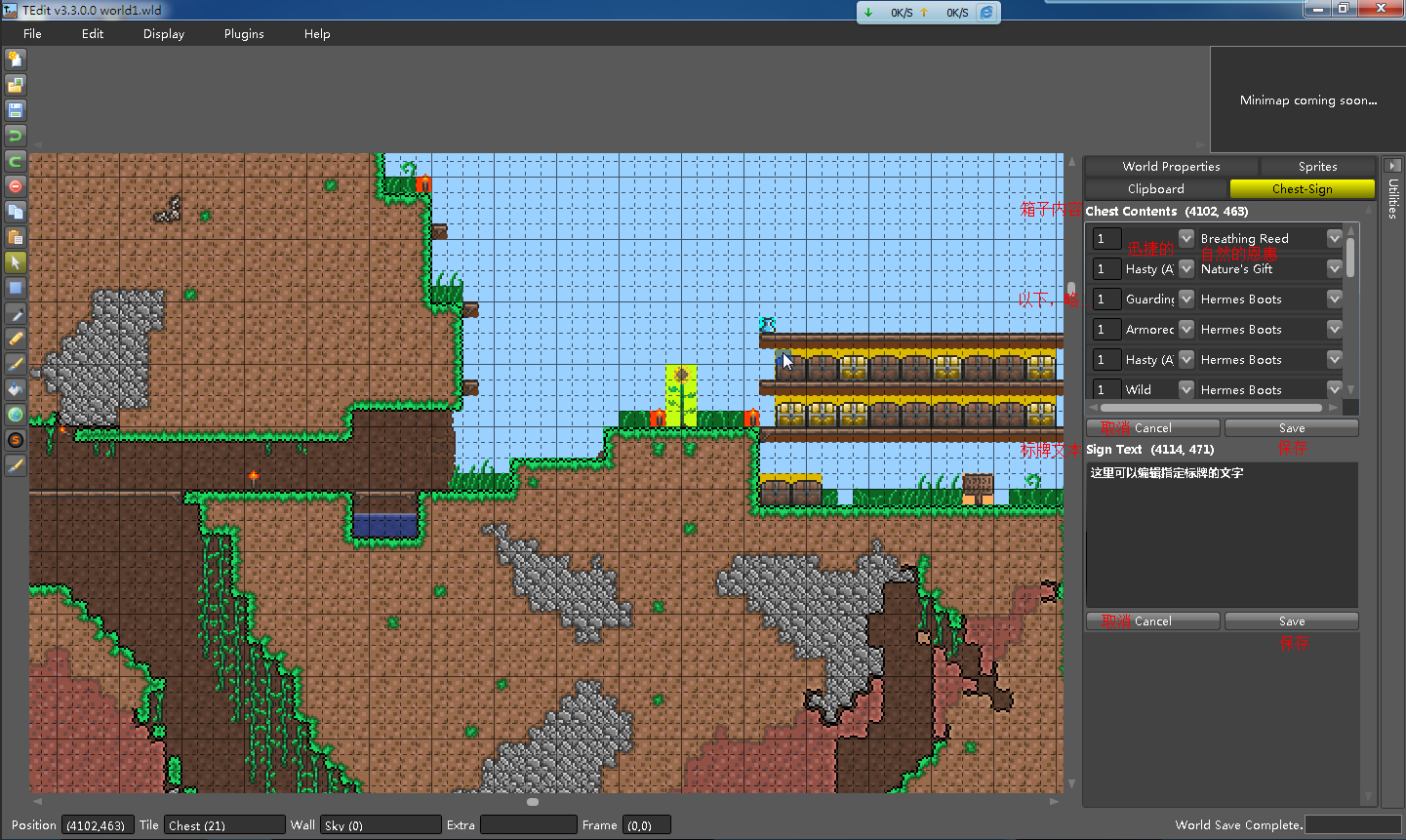Click the New World icon in toolbar

pyautogui.click(x=16, y=60)
